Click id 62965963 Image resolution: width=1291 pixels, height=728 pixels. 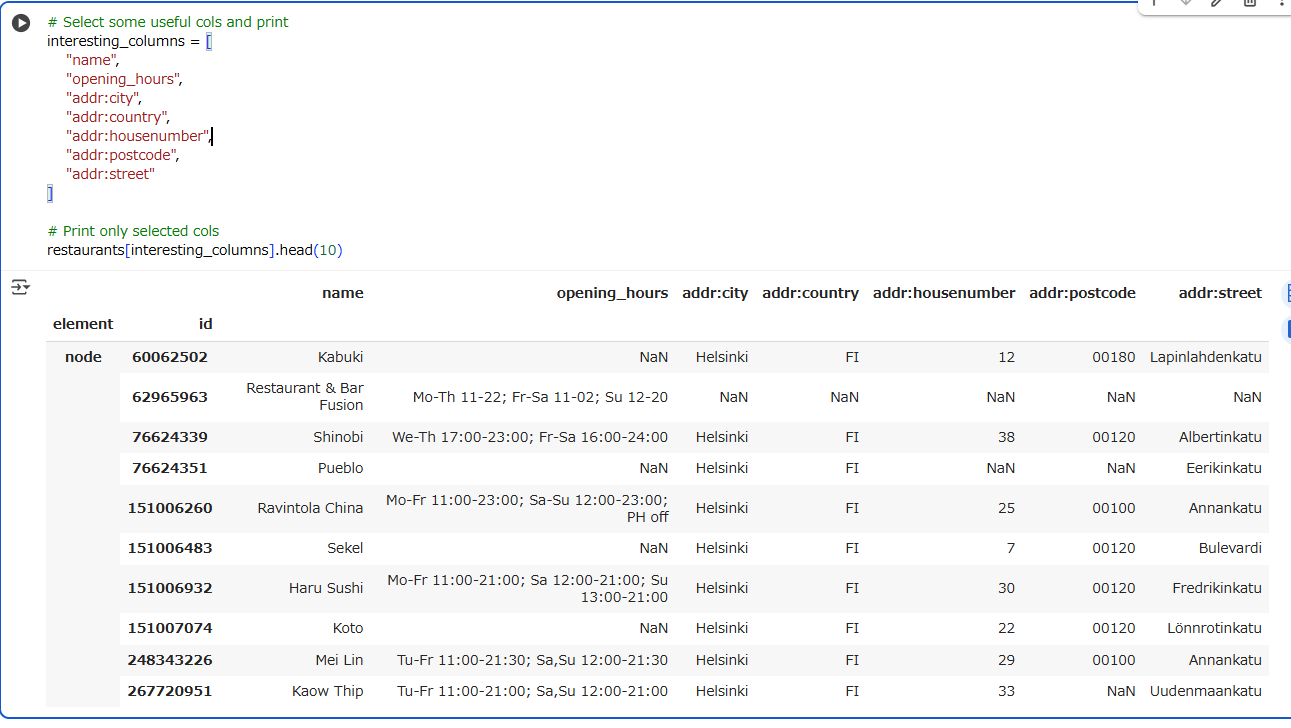pyautogui.click(x=170, y=397)
